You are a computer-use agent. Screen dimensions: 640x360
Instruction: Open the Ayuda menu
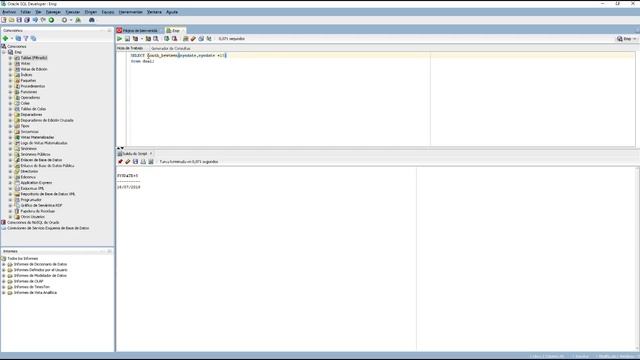[172, 12]
